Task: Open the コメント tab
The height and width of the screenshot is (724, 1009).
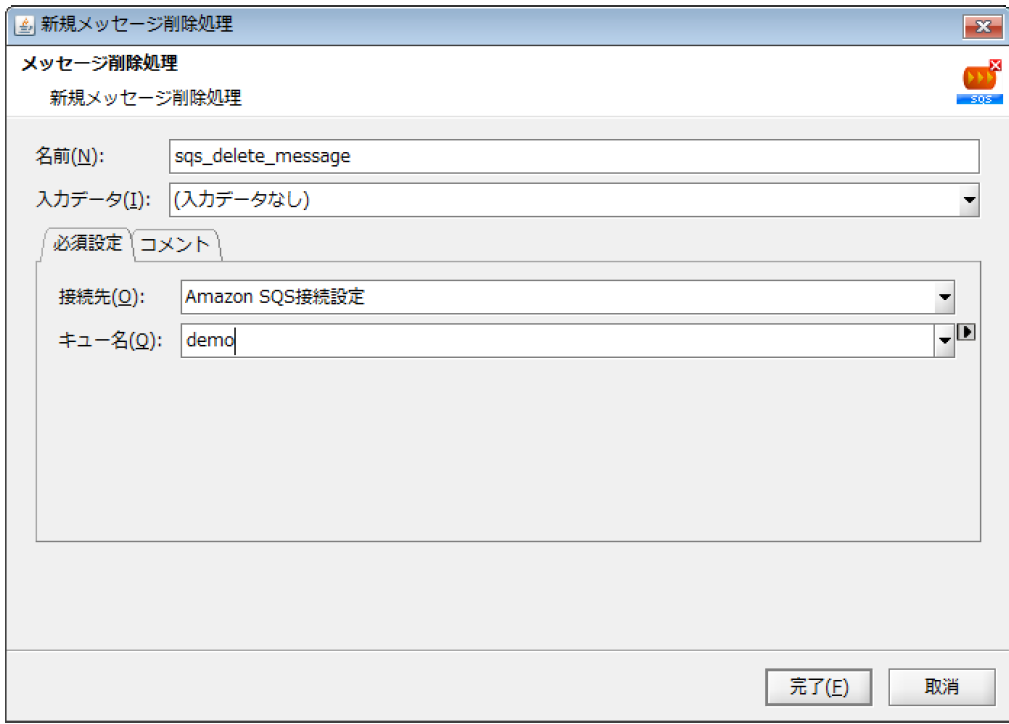Action: [x=175, y=244]
